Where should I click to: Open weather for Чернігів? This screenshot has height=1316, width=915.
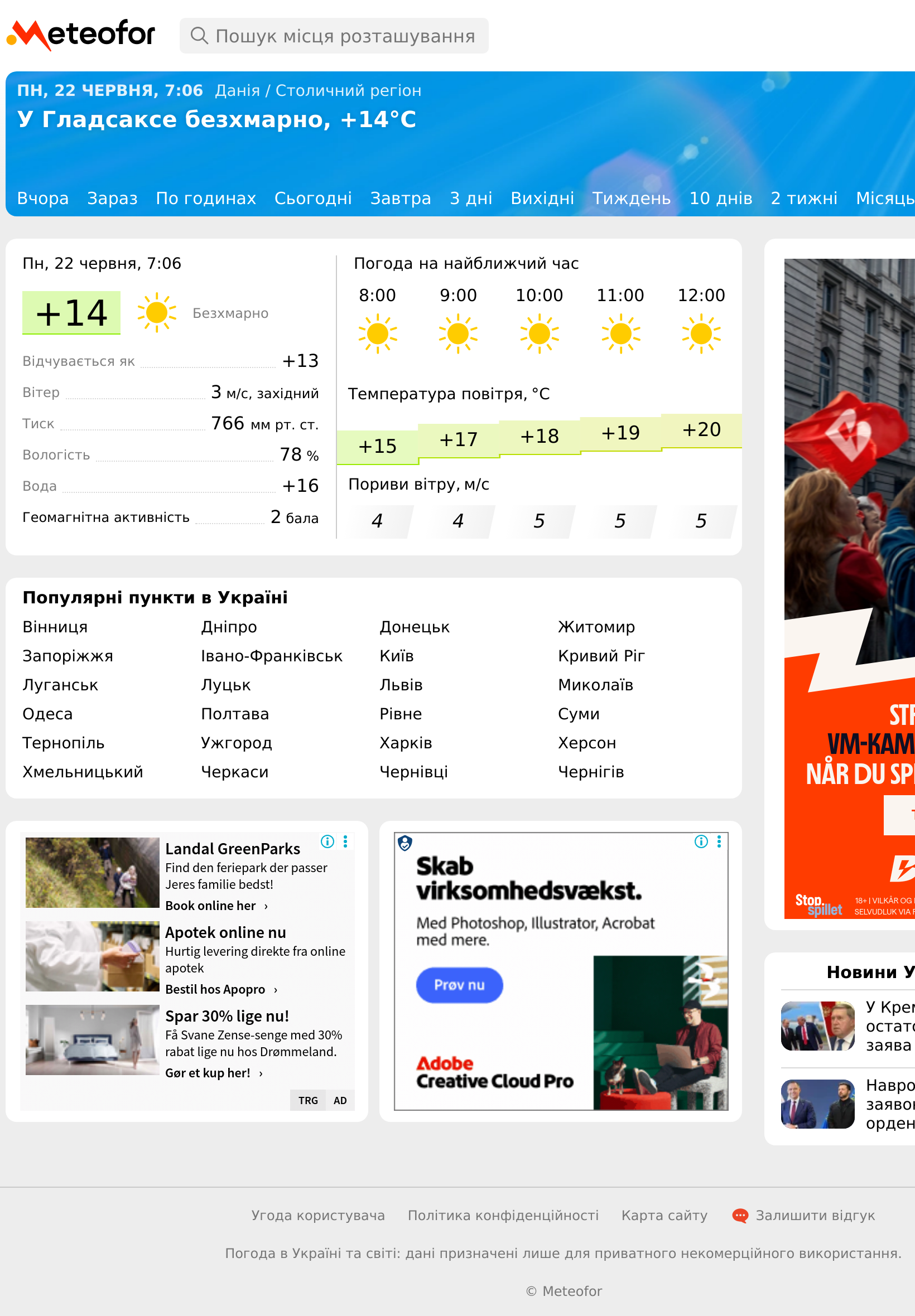(591, 772)
